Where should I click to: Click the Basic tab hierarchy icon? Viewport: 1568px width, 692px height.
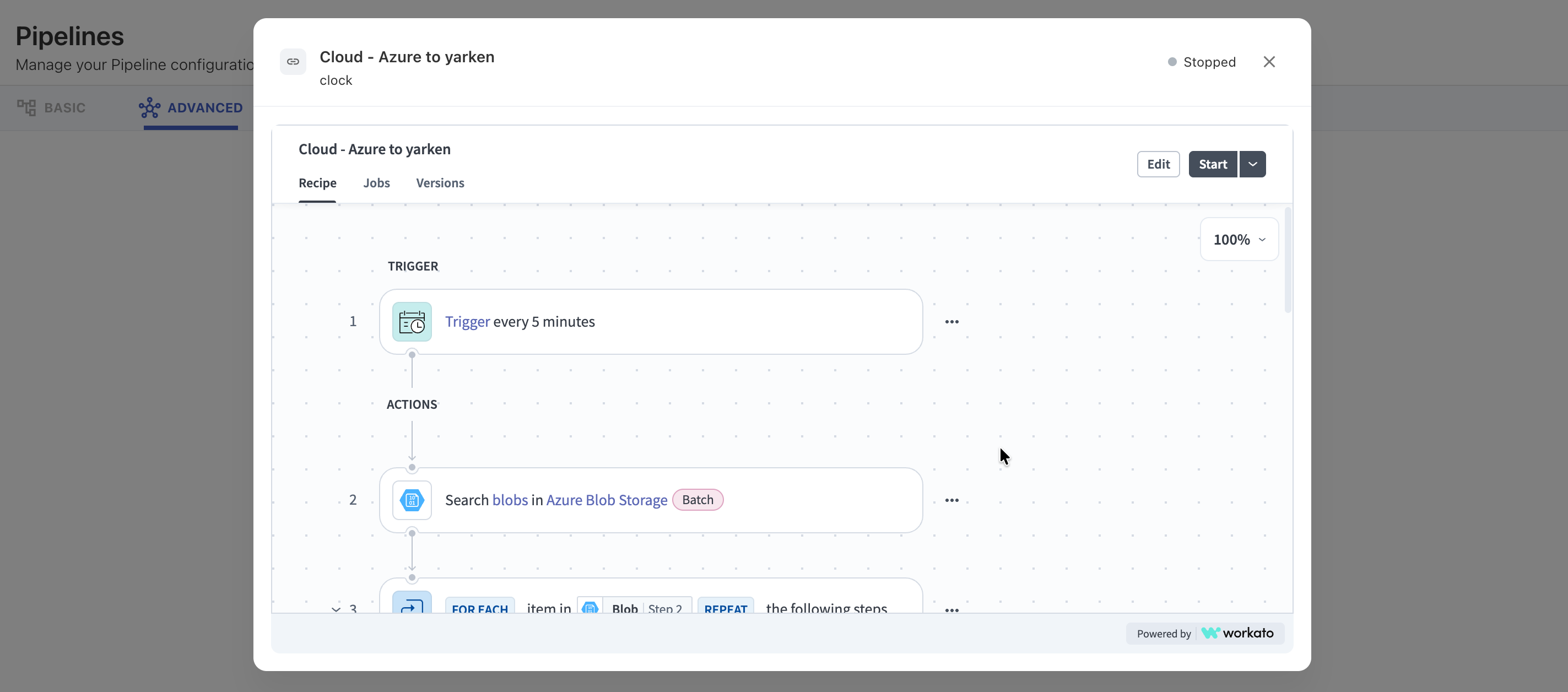click(x=26, y=108)
